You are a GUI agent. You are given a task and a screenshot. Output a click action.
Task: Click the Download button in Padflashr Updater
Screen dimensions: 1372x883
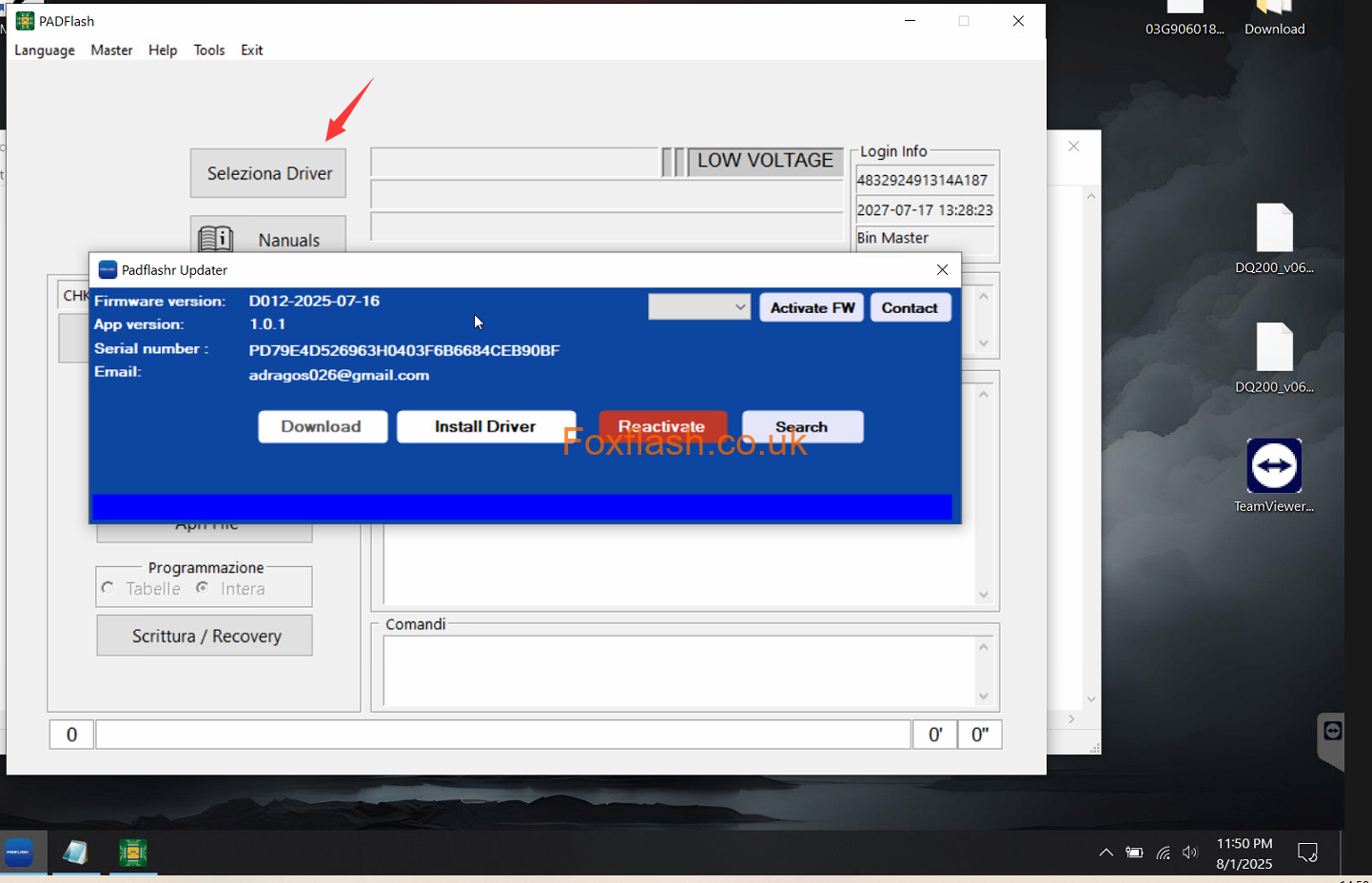tap(323, 426)
